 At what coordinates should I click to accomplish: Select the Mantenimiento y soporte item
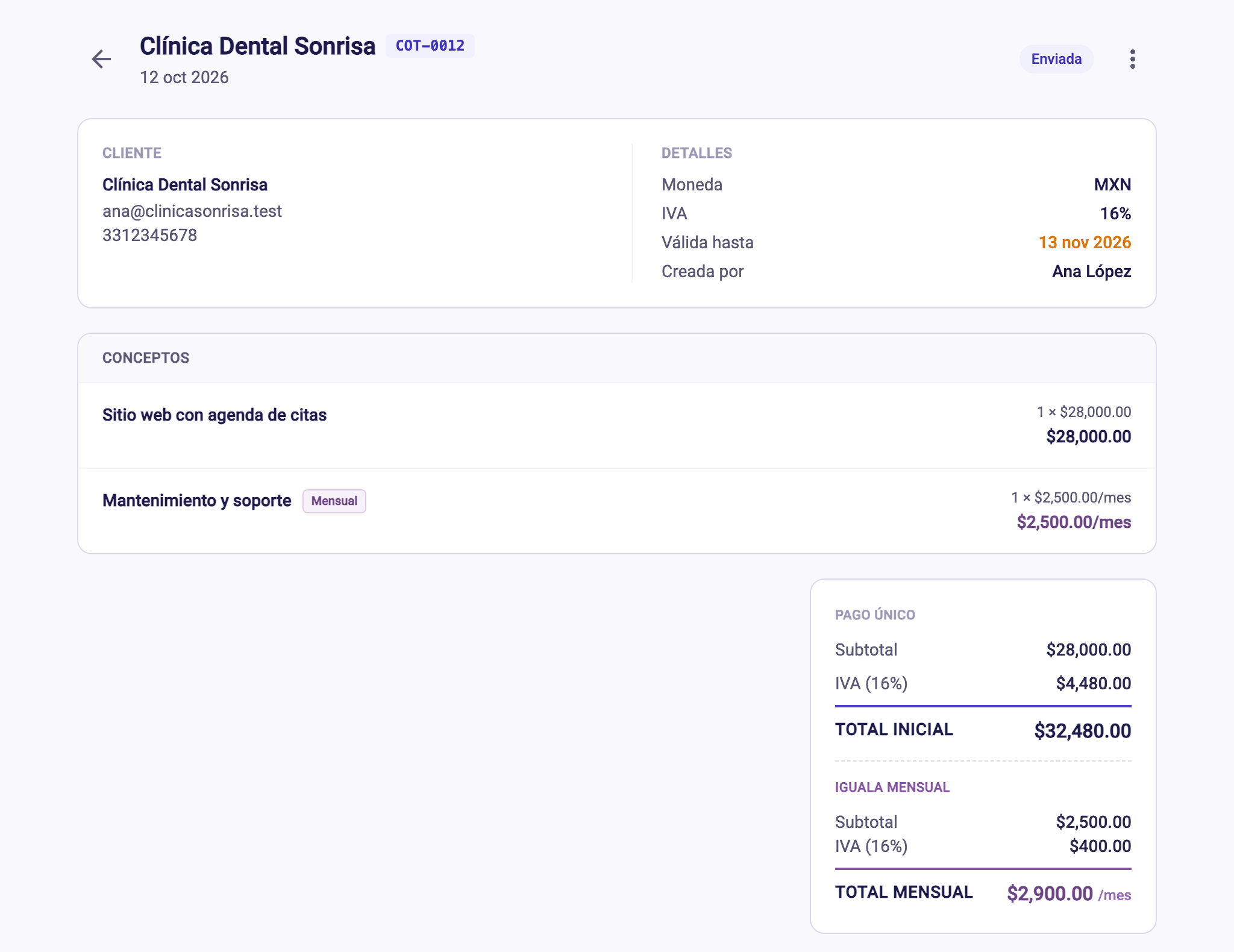196,500
